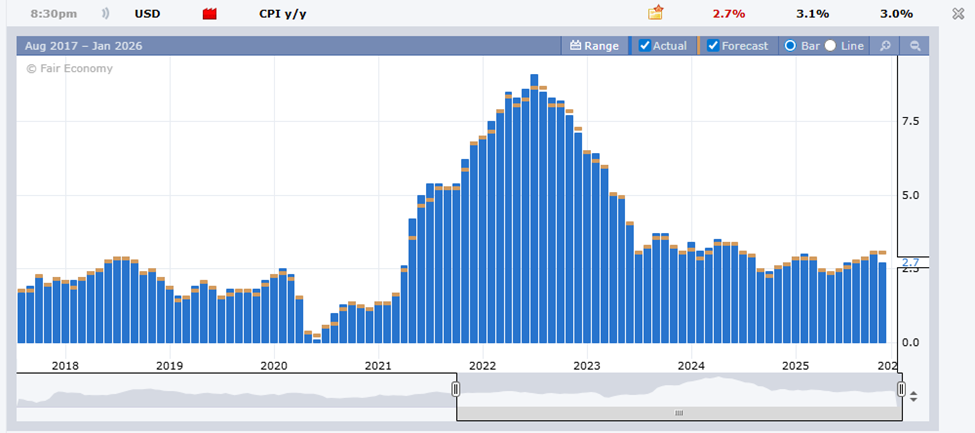
Task: Click the navigator horizontal scrollbar grip
Action: pos(678,412)
